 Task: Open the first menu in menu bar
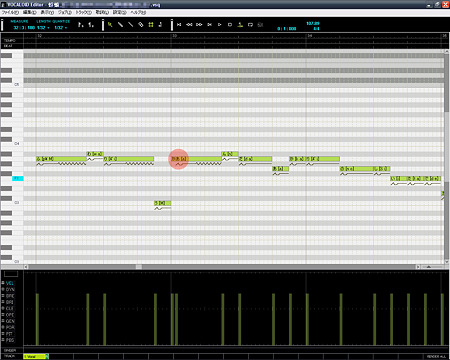tap(10, 12)
